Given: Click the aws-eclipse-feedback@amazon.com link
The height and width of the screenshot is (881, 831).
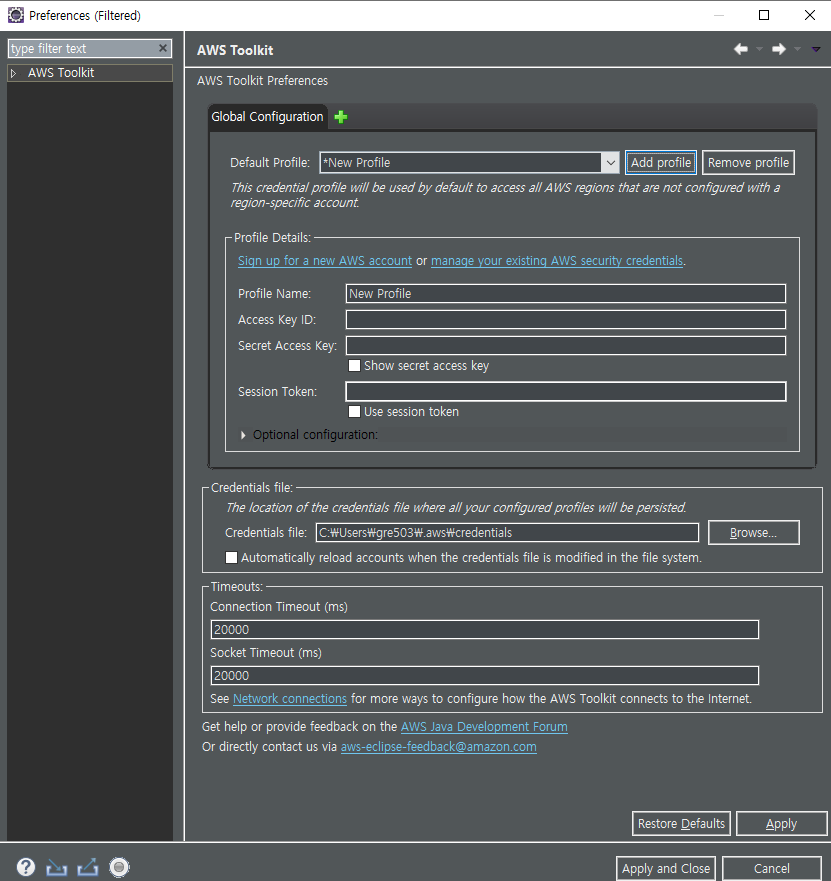Looking at the screenshot, I should click(439, 747).
